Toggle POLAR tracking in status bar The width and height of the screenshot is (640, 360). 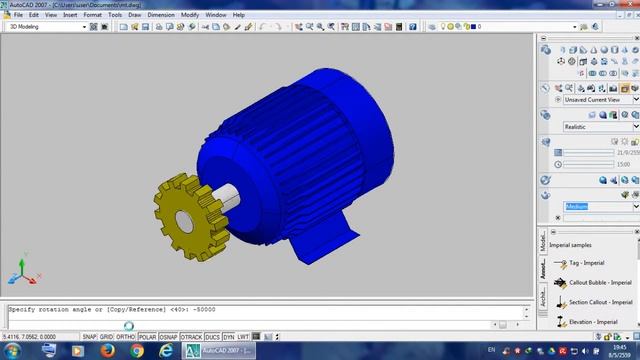[147, 337]
